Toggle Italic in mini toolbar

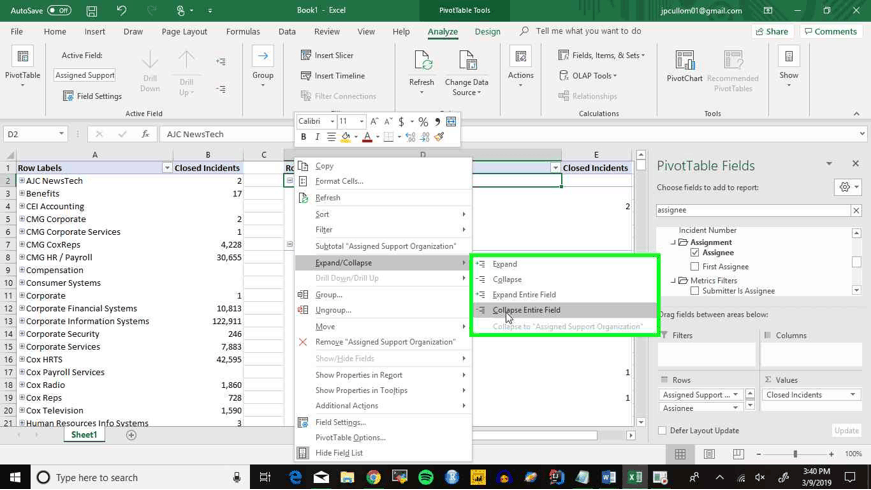[x=317, y=137]
